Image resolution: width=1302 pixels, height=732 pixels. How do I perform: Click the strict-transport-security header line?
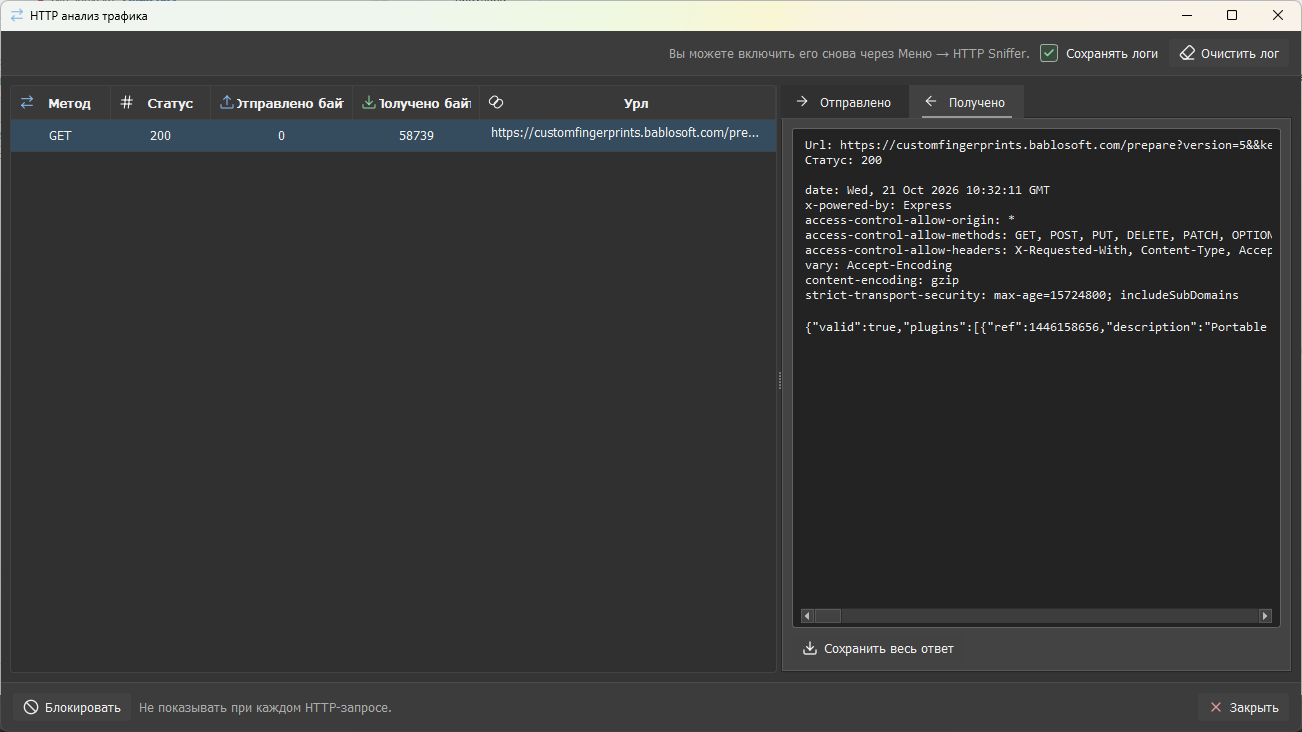1022,296
